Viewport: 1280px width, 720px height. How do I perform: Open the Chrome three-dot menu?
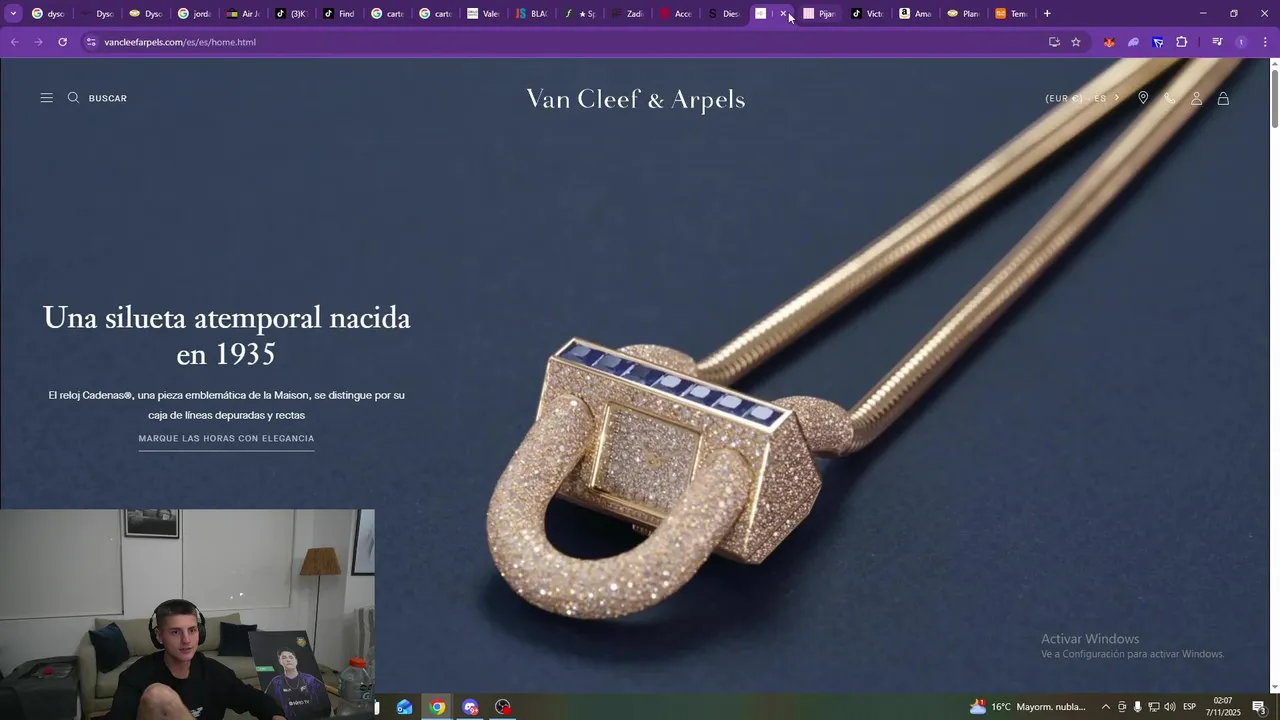click(x=1265, y=42)
